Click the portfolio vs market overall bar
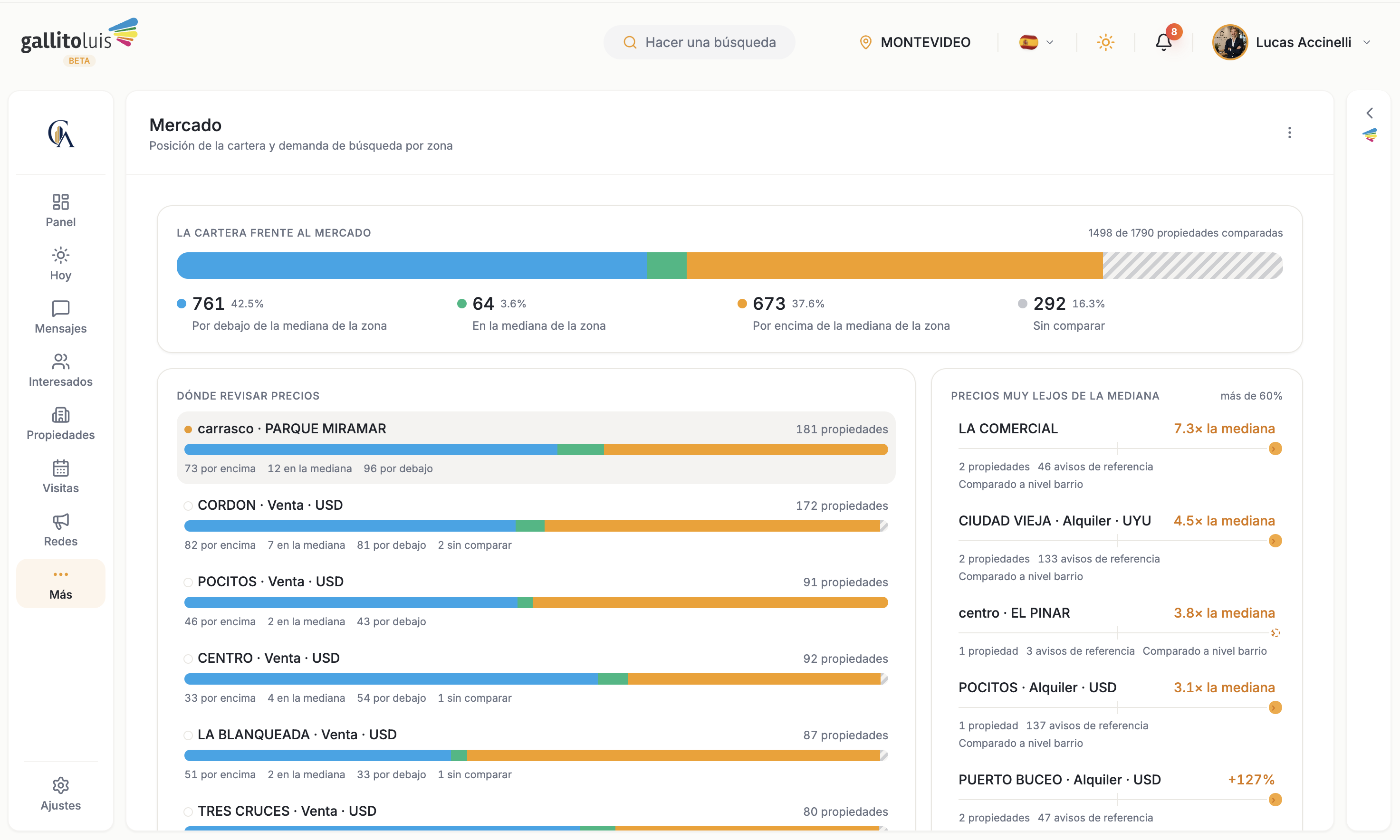This screenshot has width=1400, height=840. click(x=729, y=266)
